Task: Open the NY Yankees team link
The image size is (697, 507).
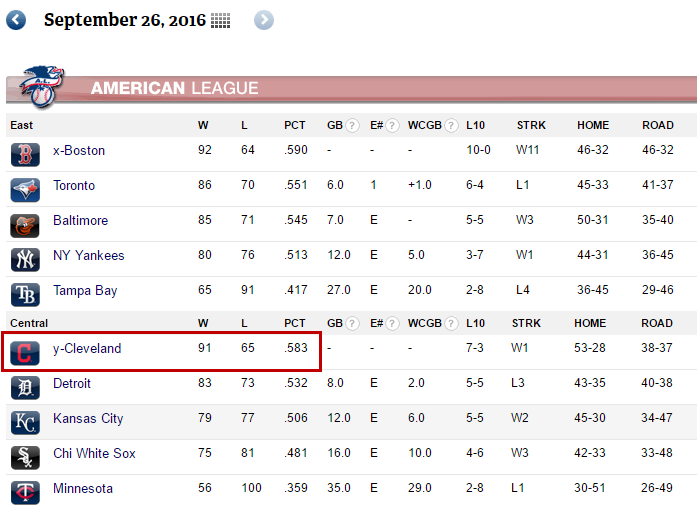Action: [88, 255]
